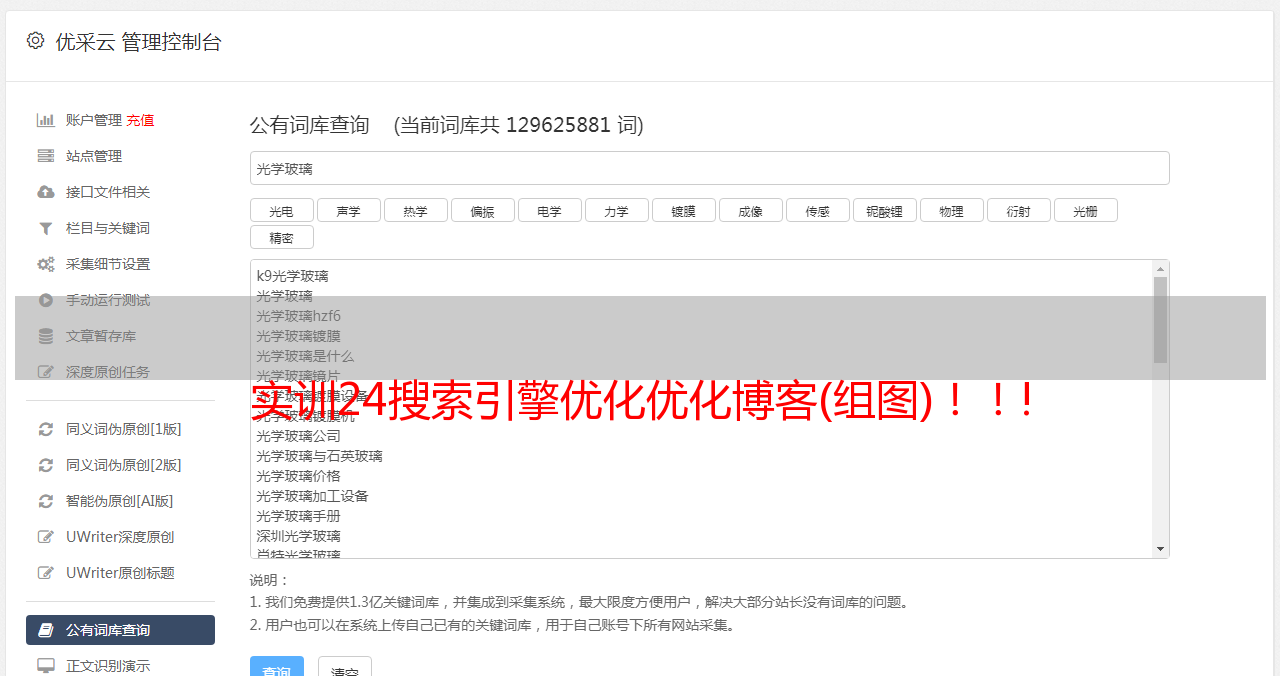This screenshot has height=676, width=1280.
Task: Click the 传感 tag button
Action: point(817,211)
